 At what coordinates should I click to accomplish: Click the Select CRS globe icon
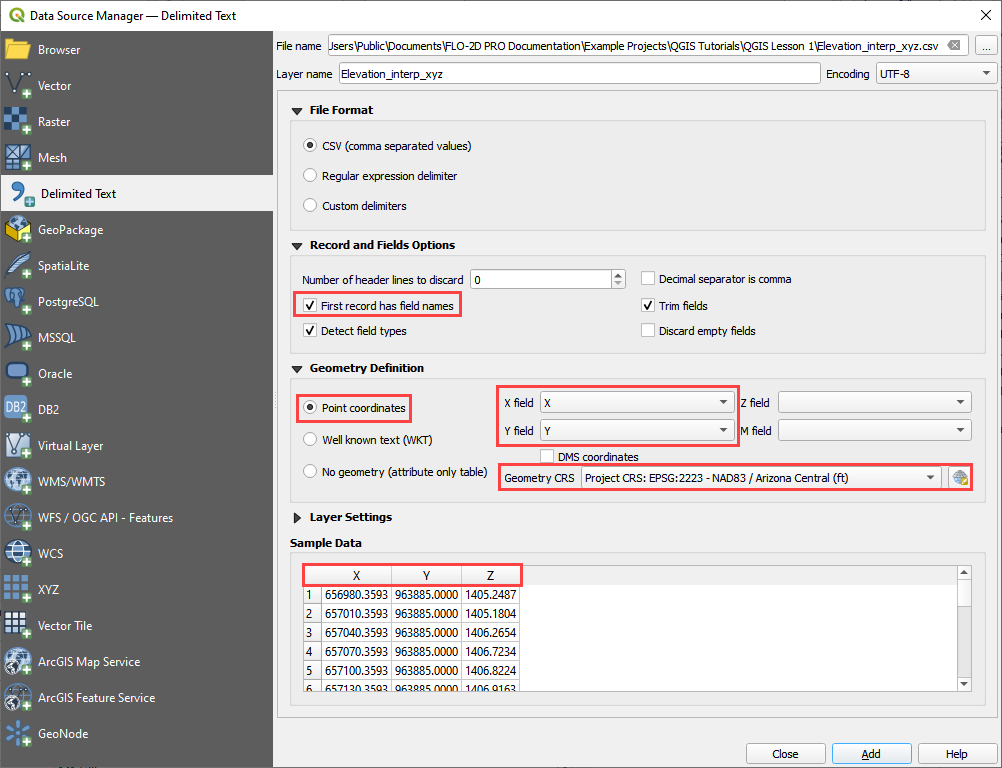pyautogui.click(x=960, y=478)
